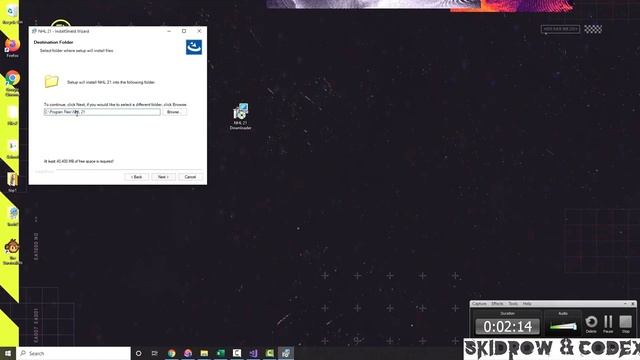Open the Help menu in the recorder
This screenshot has width=640, height=360.
coord(527,304)
